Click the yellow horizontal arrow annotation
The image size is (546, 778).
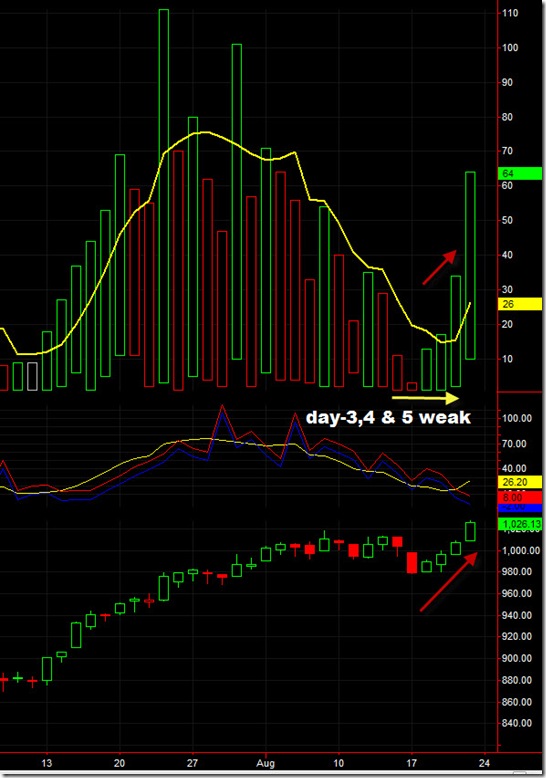tap(425, 397)
